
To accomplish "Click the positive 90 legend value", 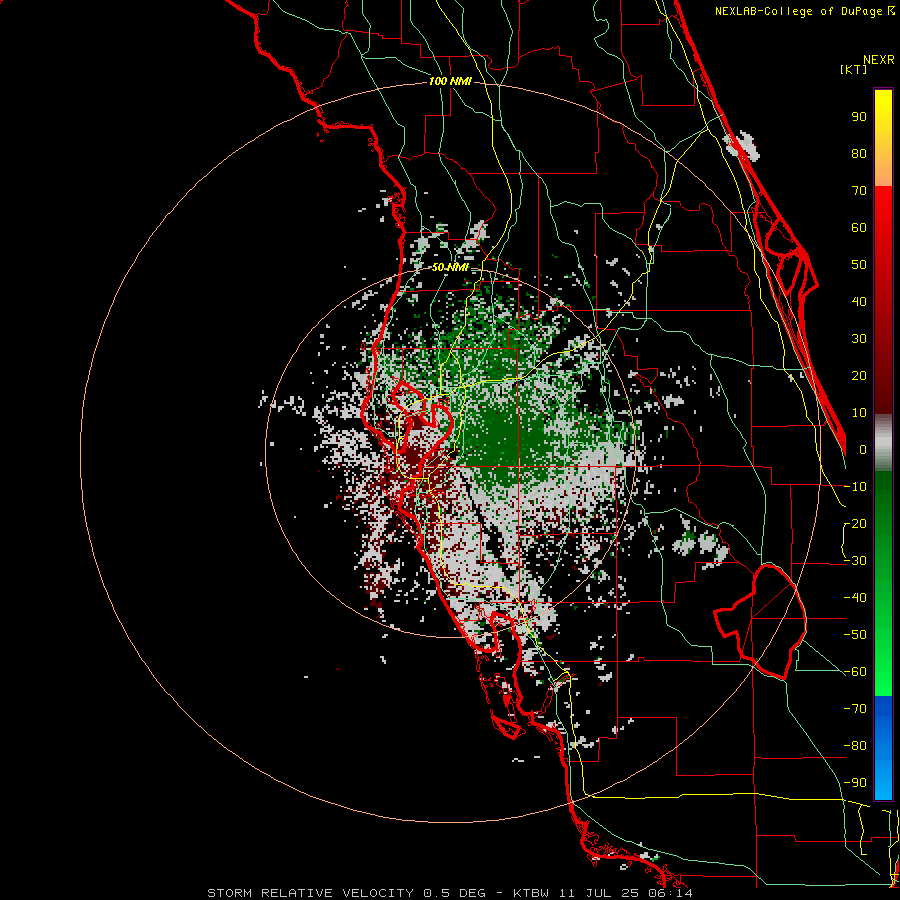I will click(x=859, y=117).
